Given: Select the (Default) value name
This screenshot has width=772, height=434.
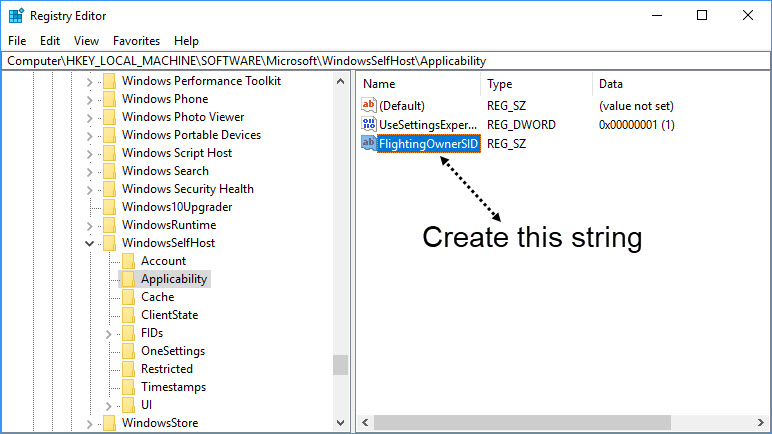Looking at the screenshot, I should pyautogui.click(x=402, y=105).
